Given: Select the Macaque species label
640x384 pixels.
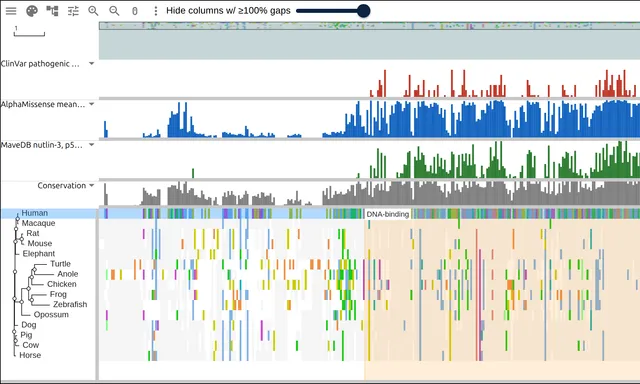Looking at the screenshot, I should click(x=38, y=223).
